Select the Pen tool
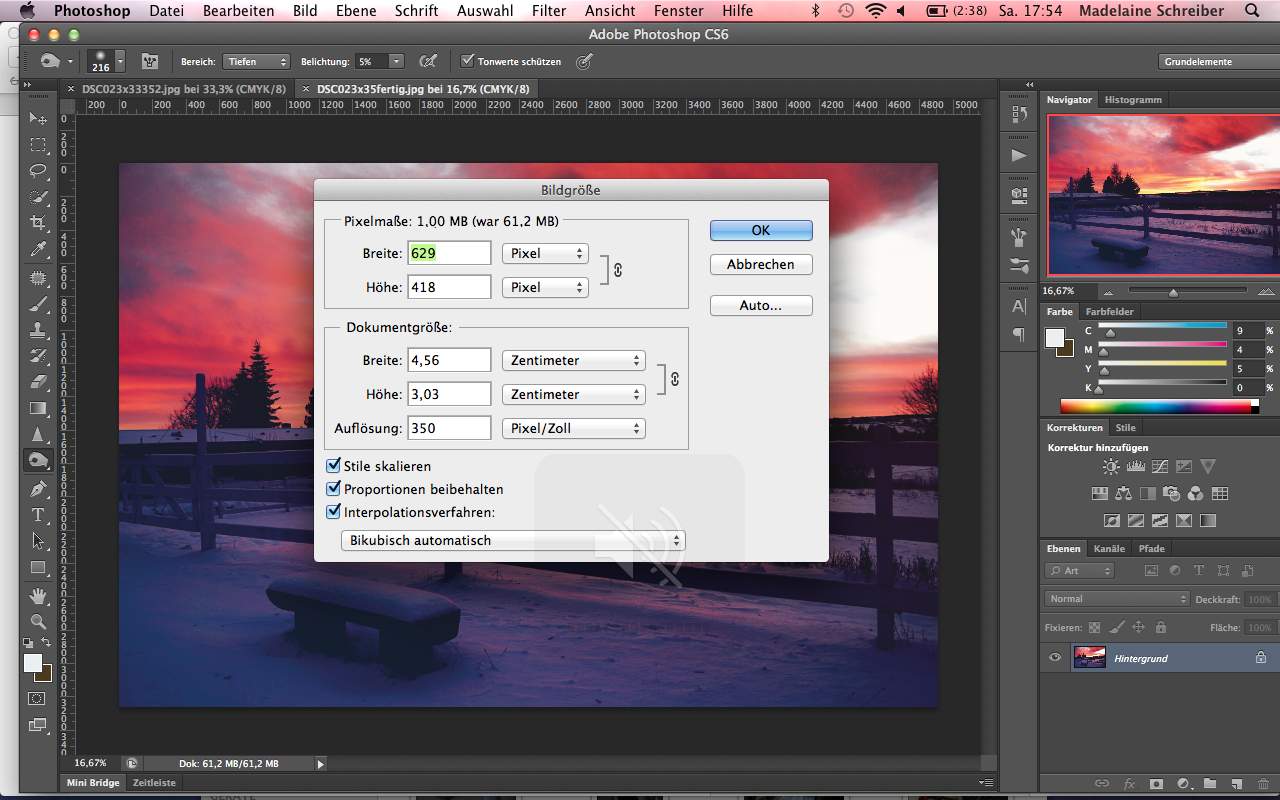This screenshot has height=800, width=1280. pyautogui.click(x=38, y=488)
